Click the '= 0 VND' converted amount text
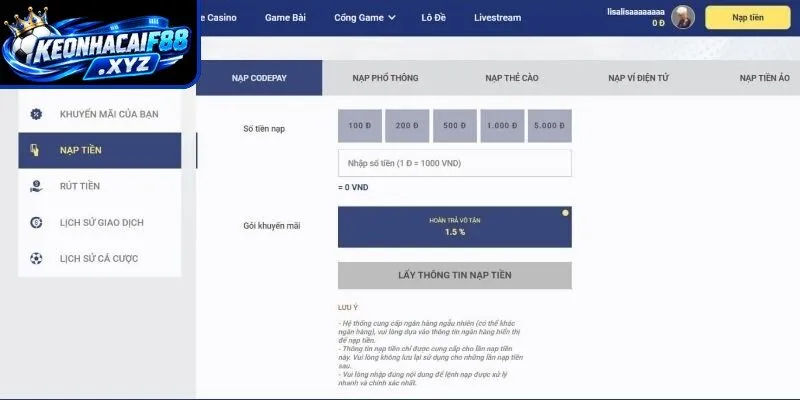800x400 pixels. 353,188
